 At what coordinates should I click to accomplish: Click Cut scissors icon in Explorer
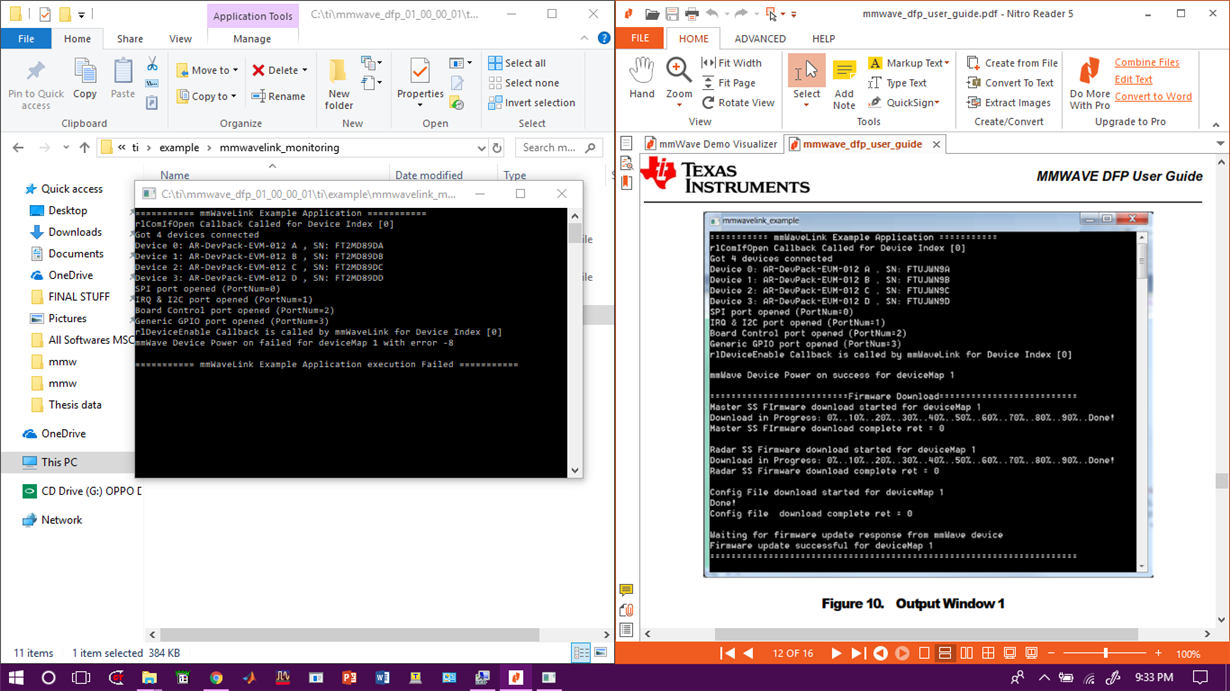coord(152,64)
